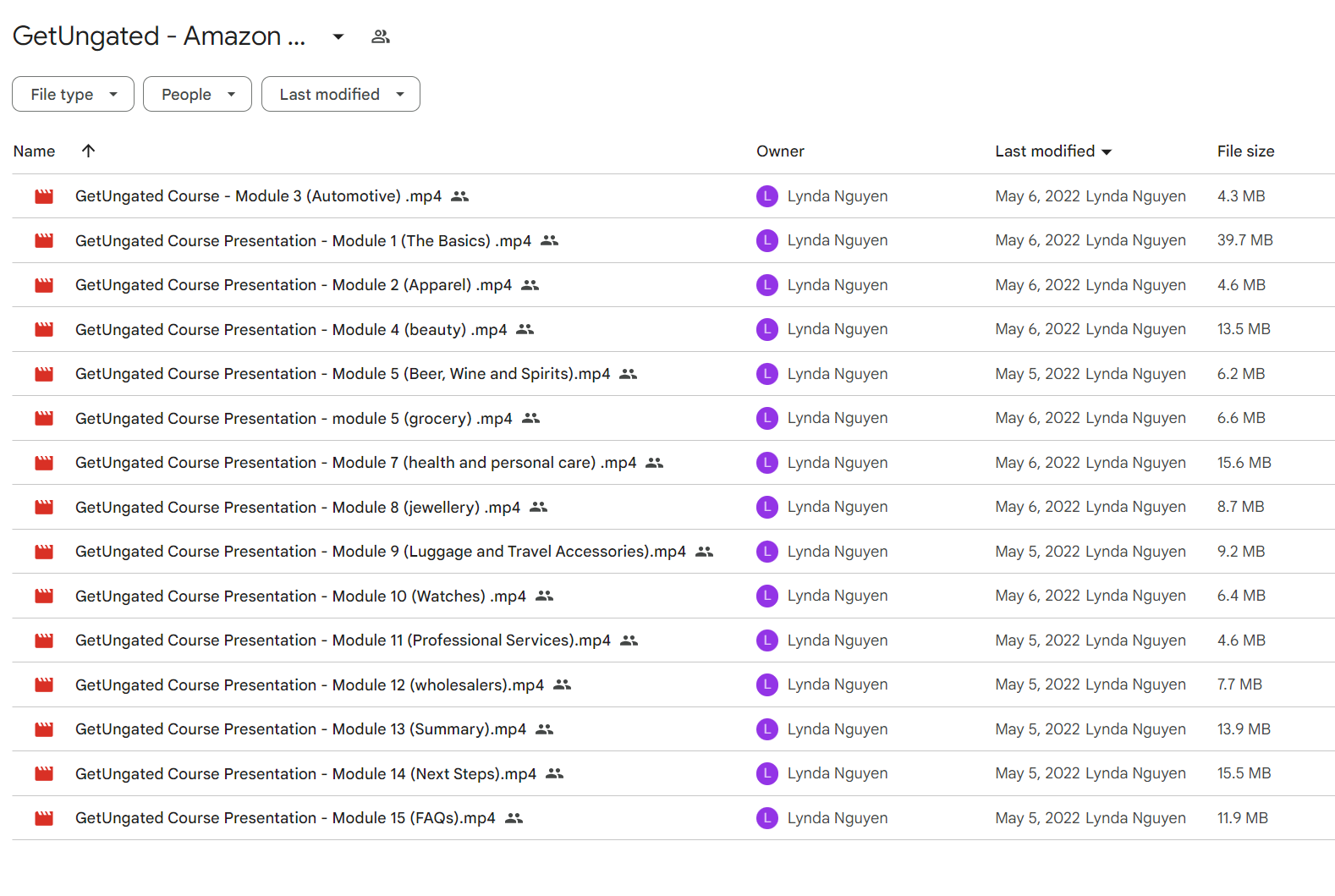The height and width of the screenshot is (896, 1335).
Task: Click shared icon next to Module 2 (Apparel)
Action: pos(530,285)
